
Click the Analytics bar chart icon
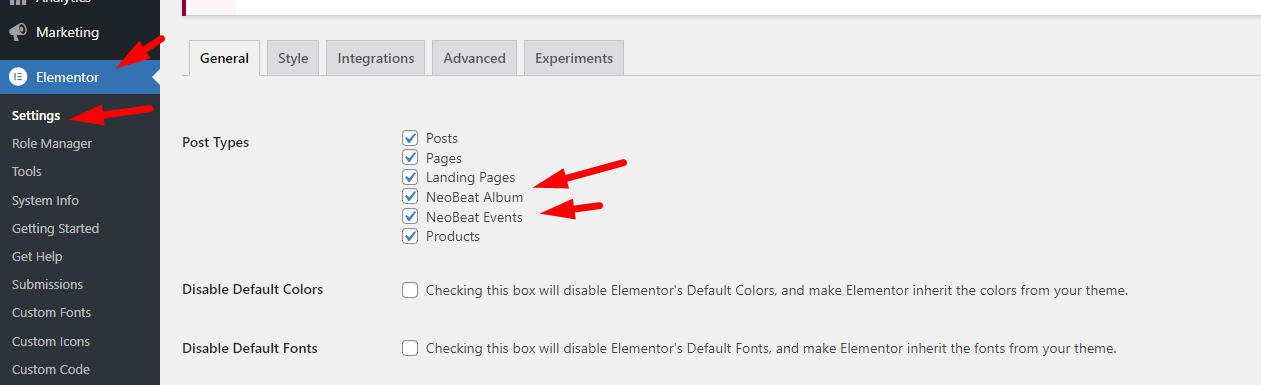pyautogui.click(x=18, y=3)
